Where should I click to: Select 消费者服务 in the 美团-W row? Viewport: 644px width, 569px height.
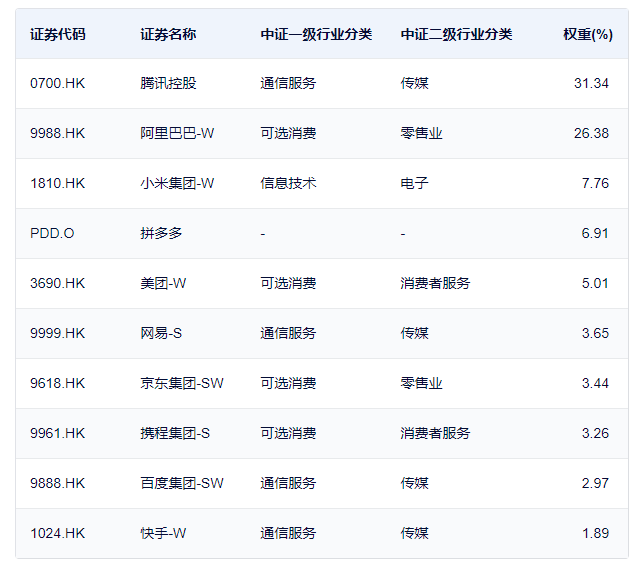(x=435, y=283)
